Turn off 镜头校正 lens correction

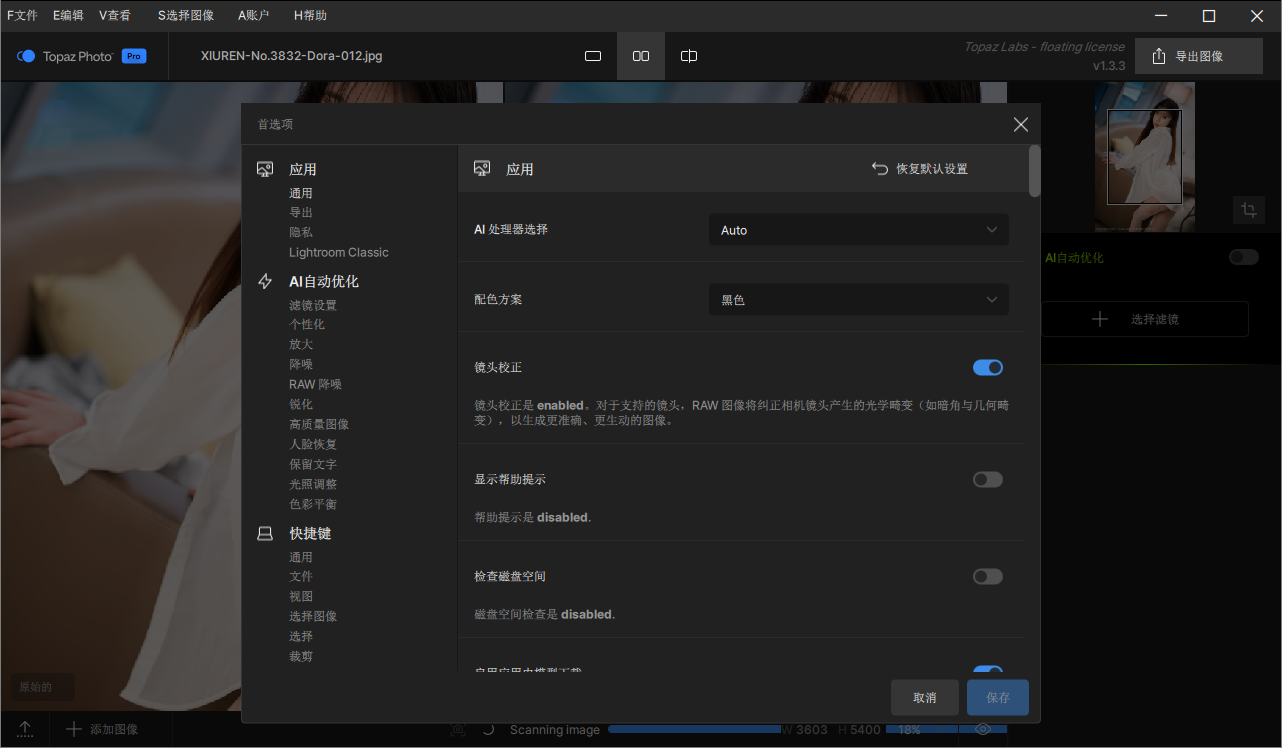point(987,367)
